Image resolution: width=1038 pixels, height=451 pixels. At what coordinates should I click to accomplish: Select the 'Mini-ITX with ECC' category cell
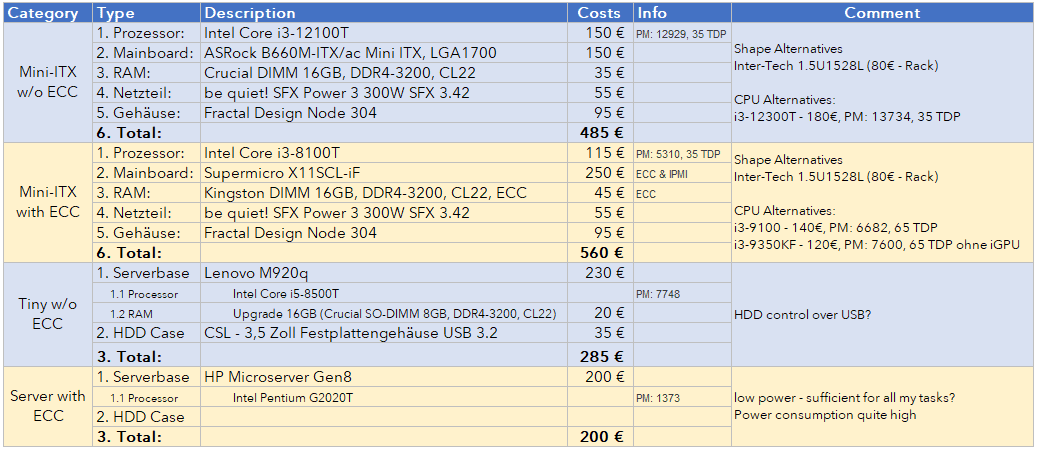tap(48, 202)
